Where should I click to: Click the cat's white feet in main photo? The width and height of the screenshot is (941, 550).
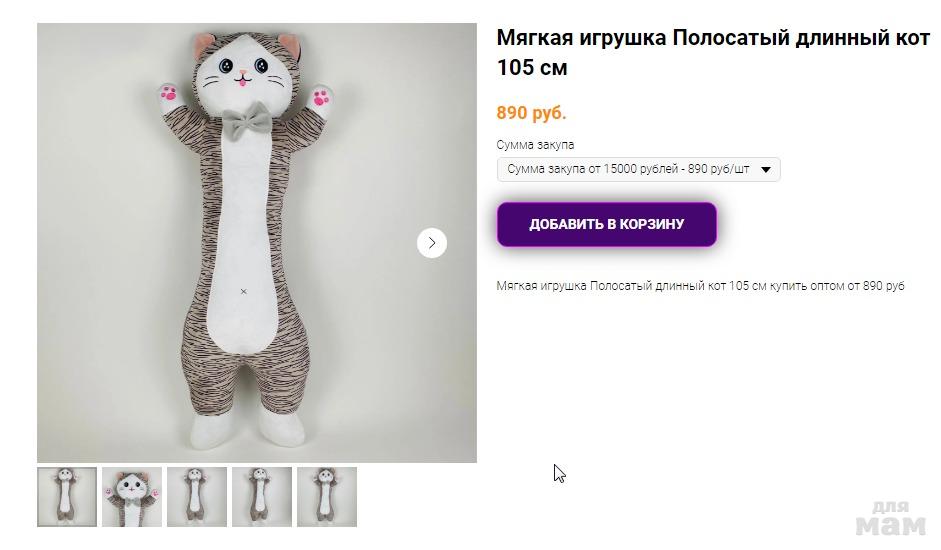coord(243,430)
